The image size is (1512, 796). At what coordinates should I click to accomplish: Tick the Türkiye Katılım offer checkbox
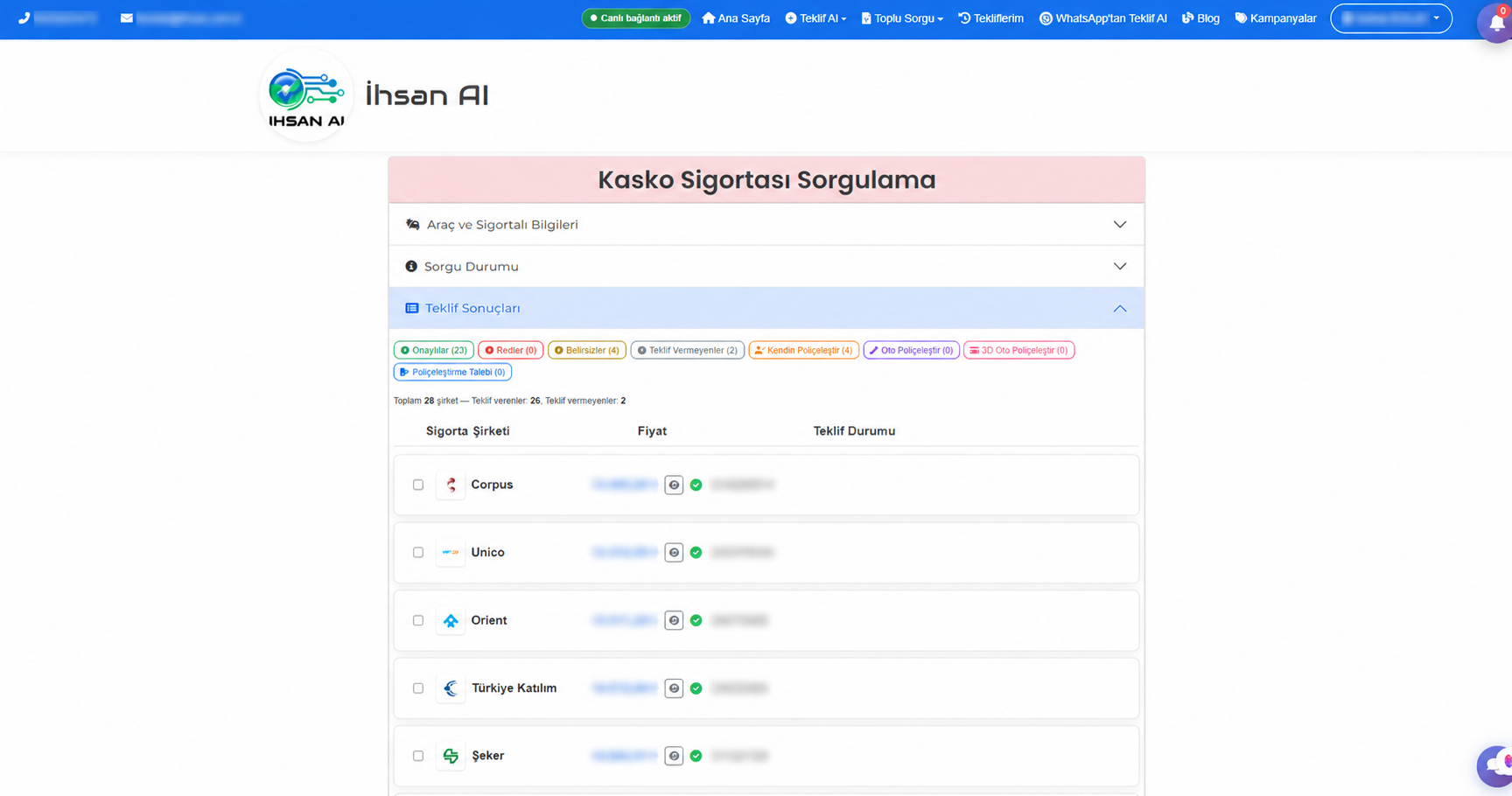tap(418, 688)
